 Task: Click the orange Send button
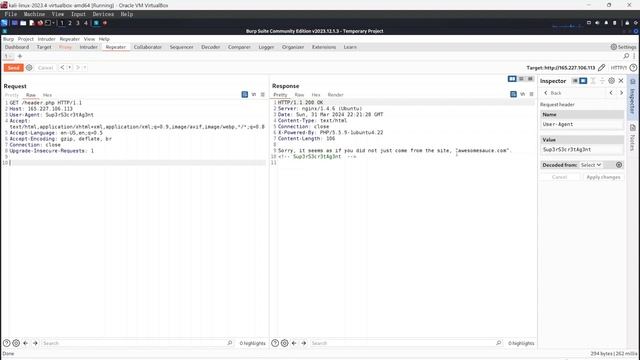13,68
